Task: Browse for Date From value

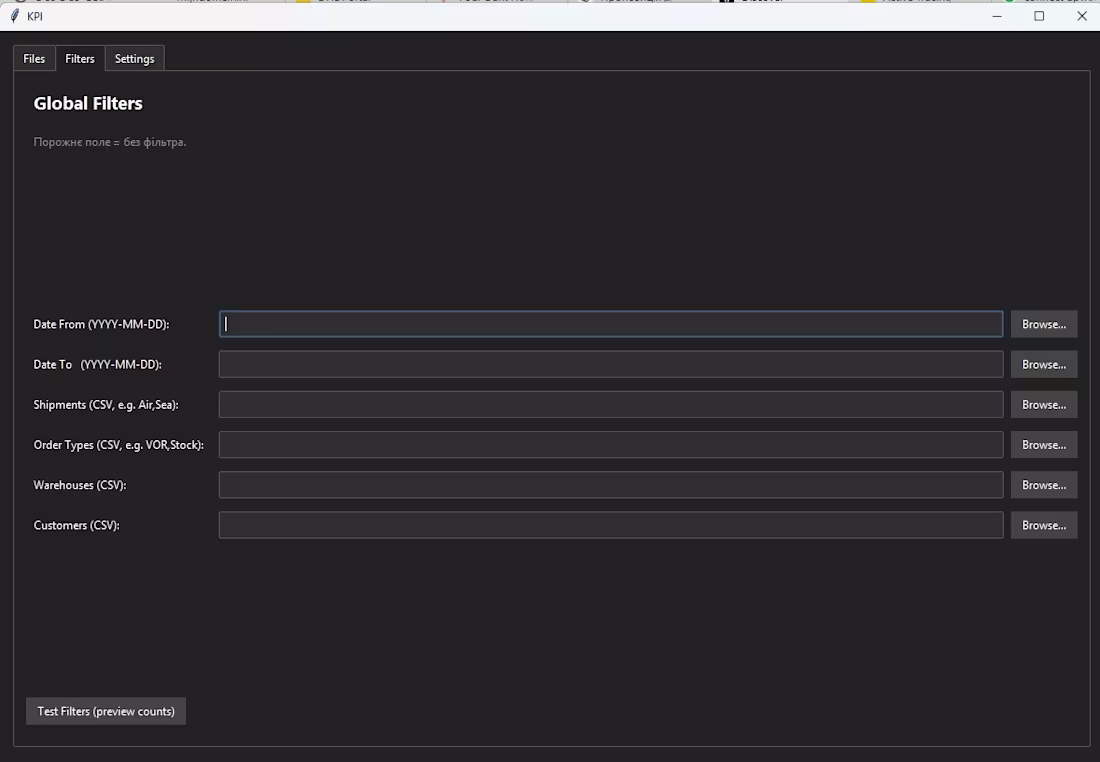Action: [1043, 323]
